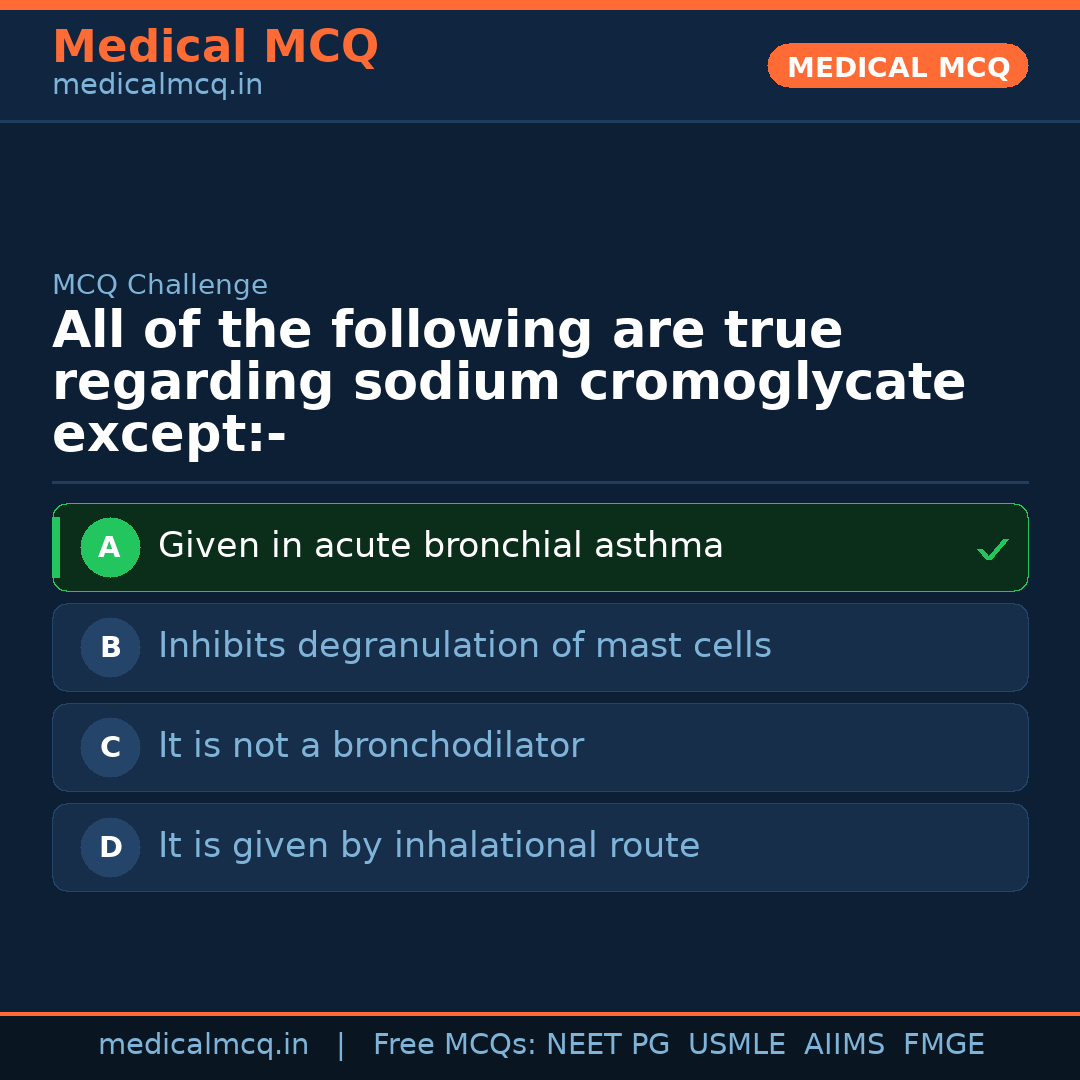The width and height of the screenshot is (1080, 1080).
Task: Visit medicalmcq.in link under the header title
Action: (x=157, y=86)
